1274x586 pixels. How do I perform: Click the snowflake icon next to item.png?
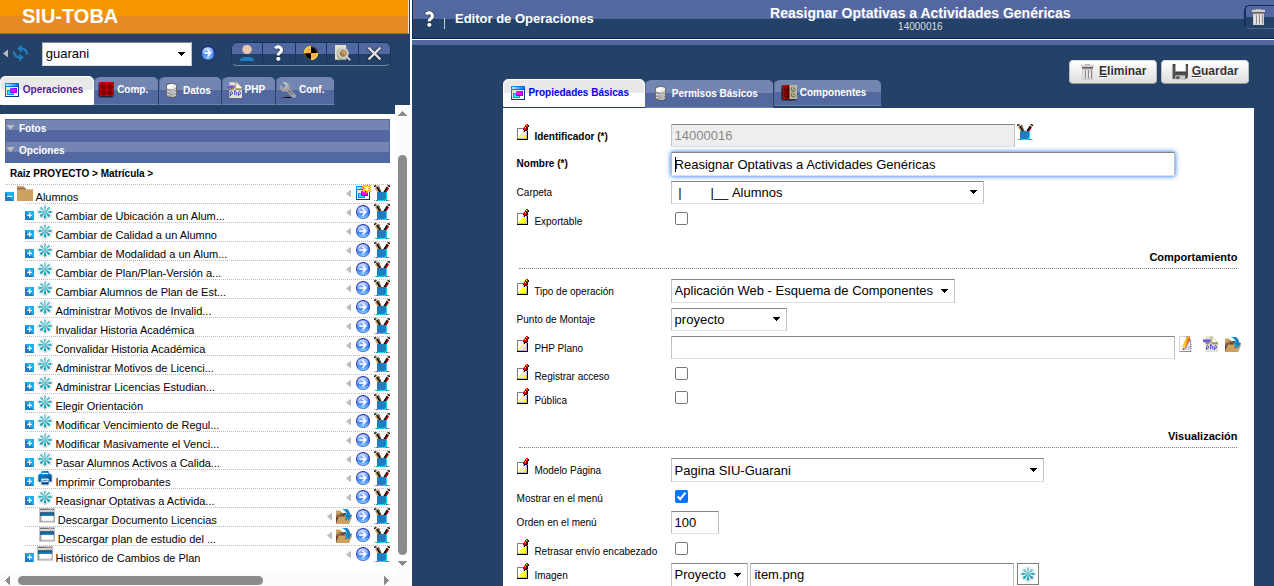click(1028, 574)
